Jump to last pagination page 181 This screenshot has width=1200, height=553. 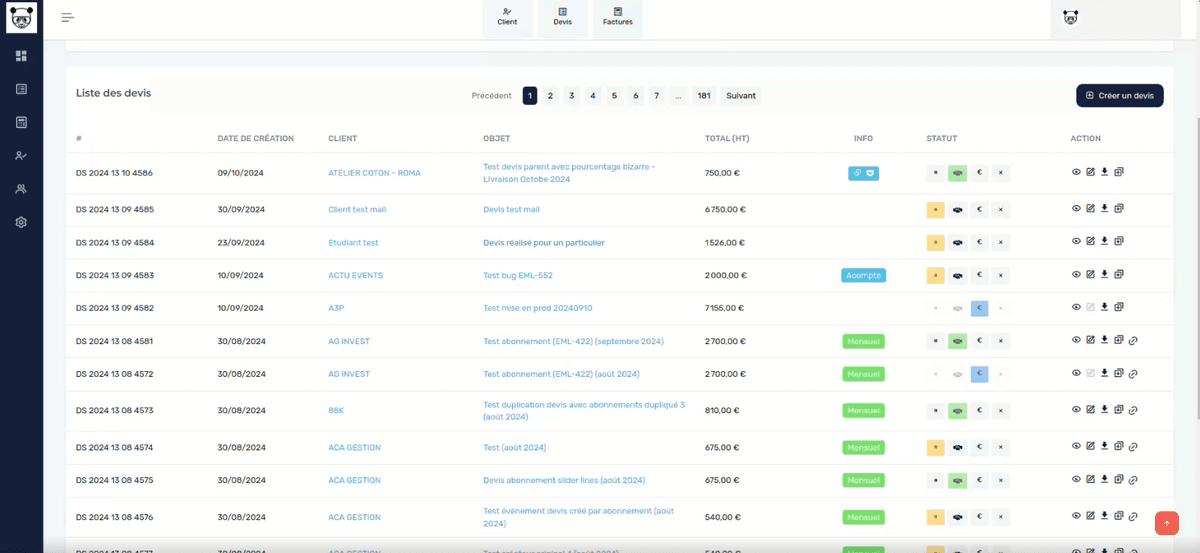[704, 95]
